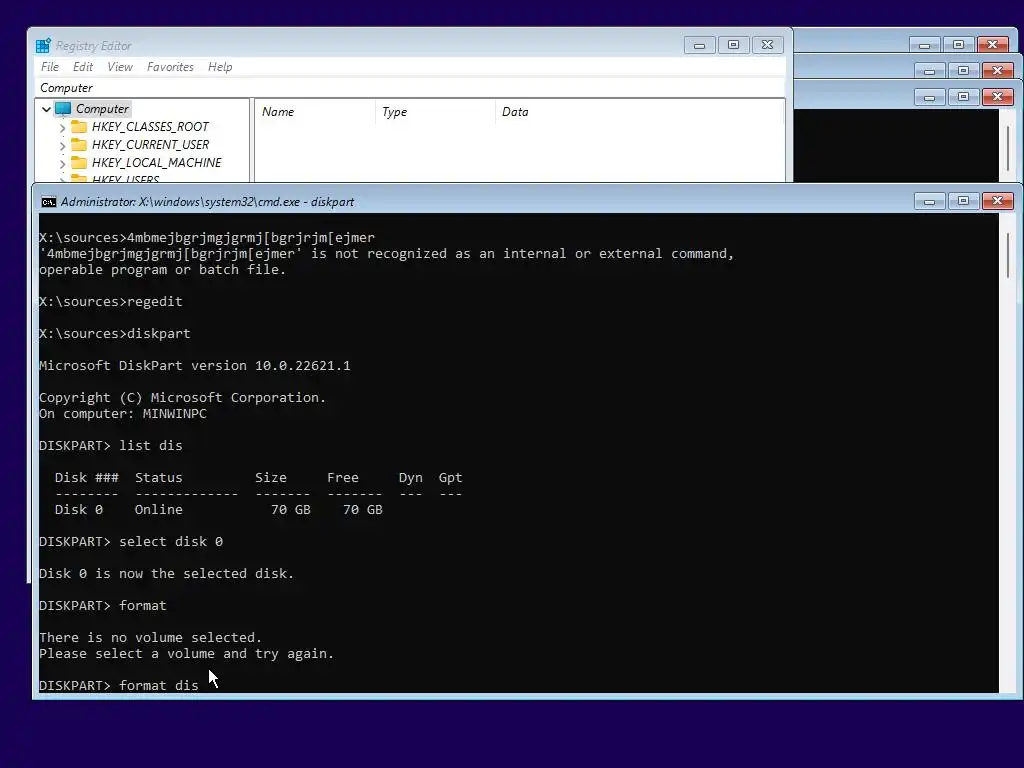The width and height of the screenshot is (1024, 768).
Task: Click the HKEY_LOCAL_MACHINE folder icon
Action: click(78, 162)
